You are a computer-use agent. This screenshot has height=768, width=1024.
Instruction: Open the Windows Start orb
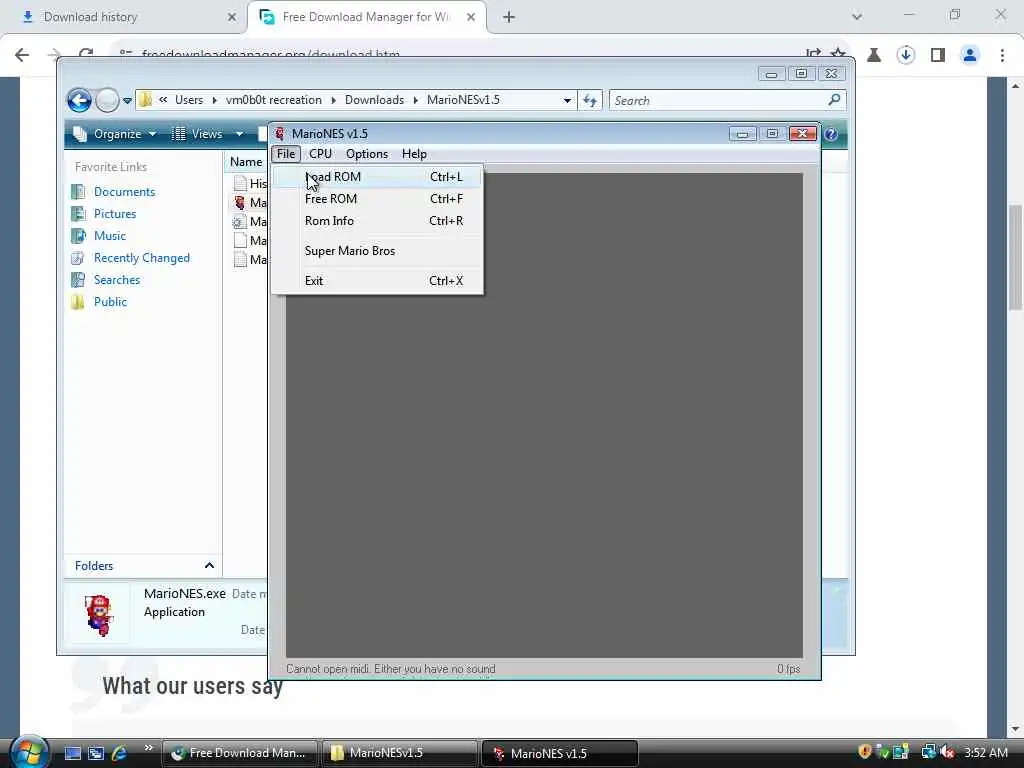click(29, 752)
